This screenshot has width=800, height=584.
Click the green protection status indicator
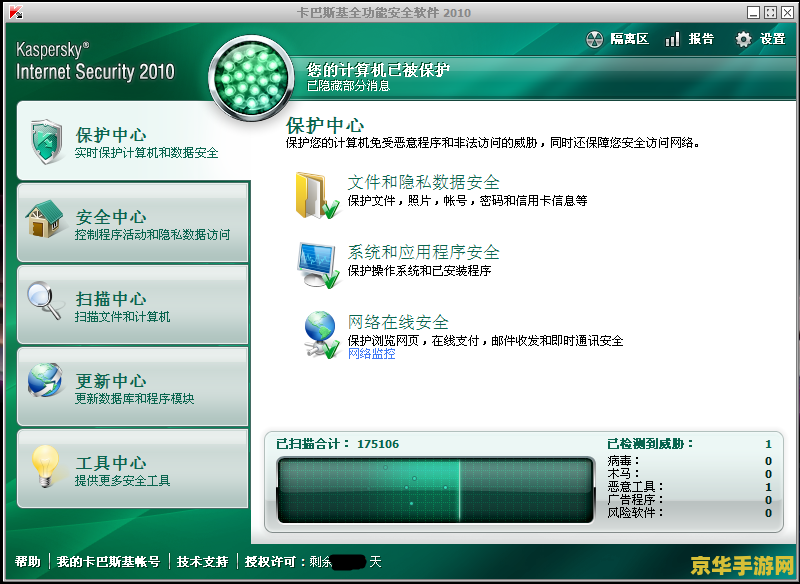tap(252, 78)
